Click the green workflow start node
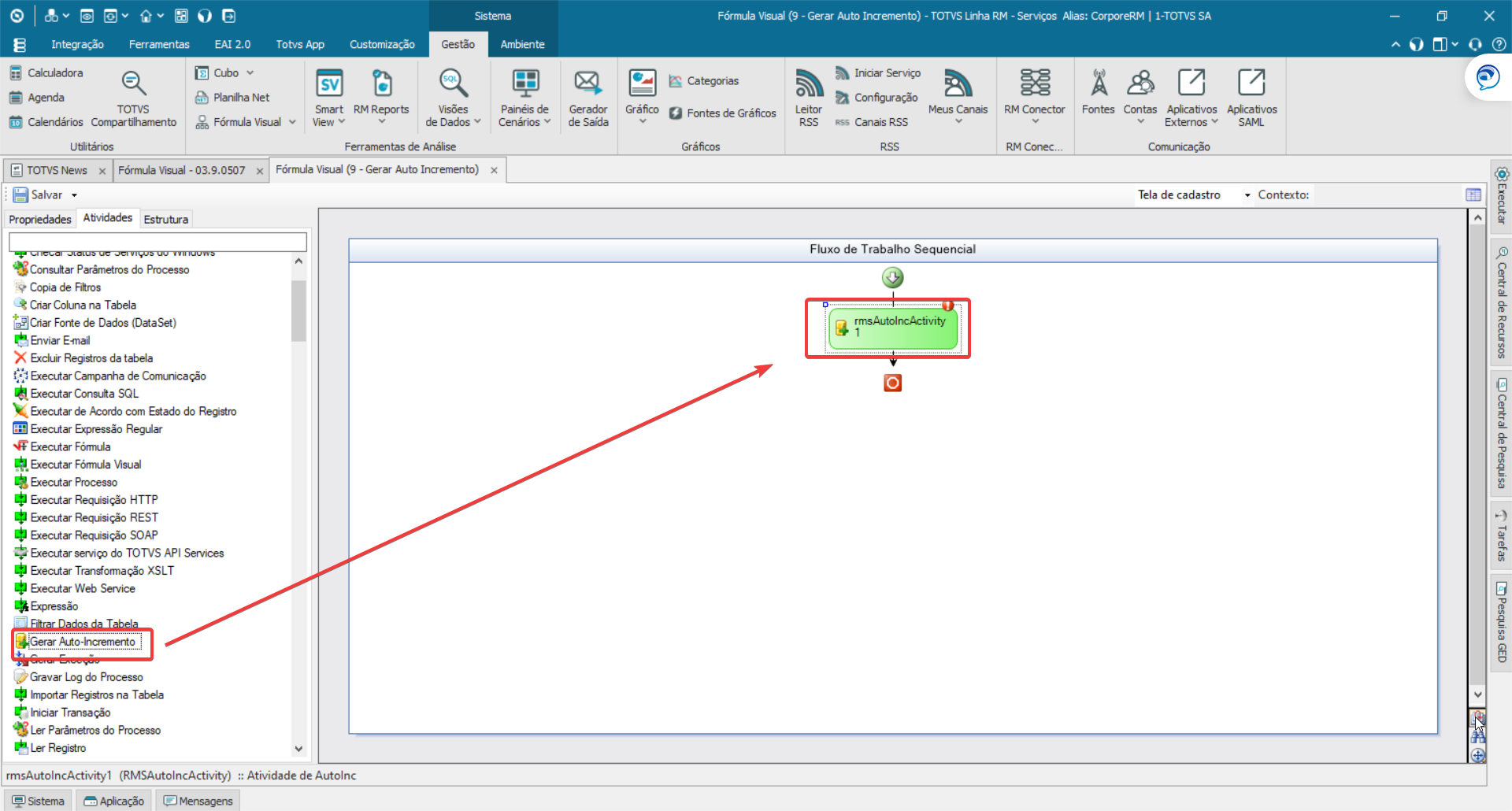The image size is (1512, 811). tap(892, 277)
